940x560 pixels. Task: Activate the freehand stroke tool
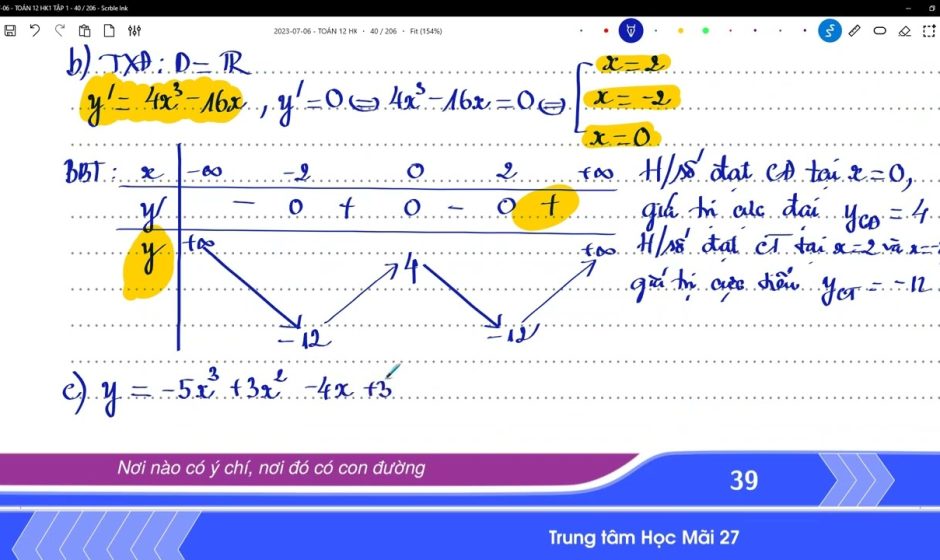point(829,30)
